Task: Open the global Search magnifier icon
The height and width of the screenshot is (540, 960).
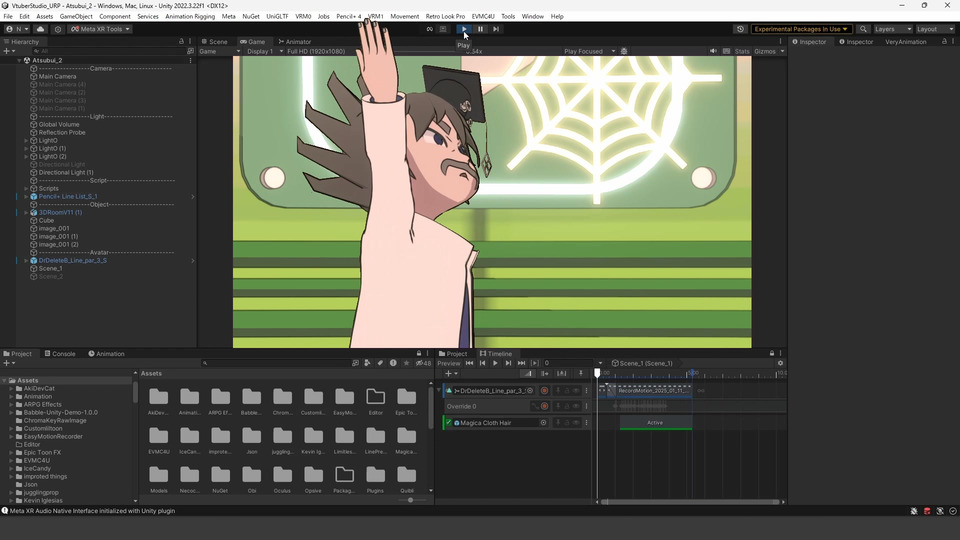Action: pyautogui.click(x=863, y=29)
